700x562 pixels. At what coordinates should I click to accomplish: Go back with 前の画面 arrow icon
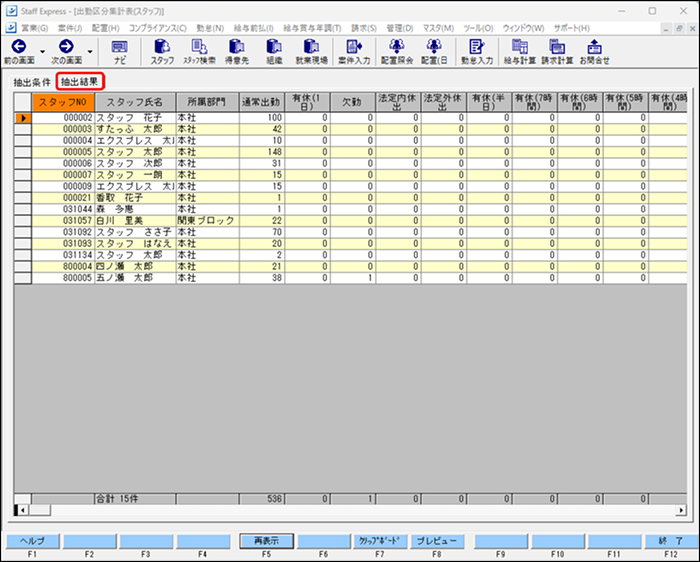click(x=19, y=46)
